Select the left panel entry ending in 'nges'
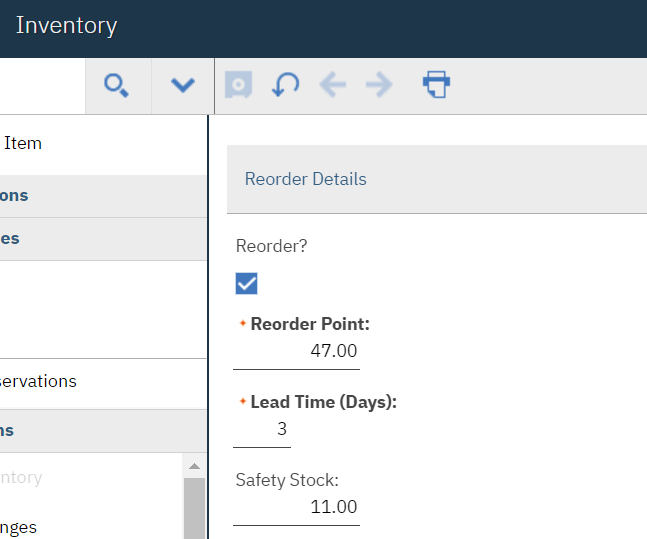Image resolution: width=647 pixels, height=539 pixels. pos(20,526)
